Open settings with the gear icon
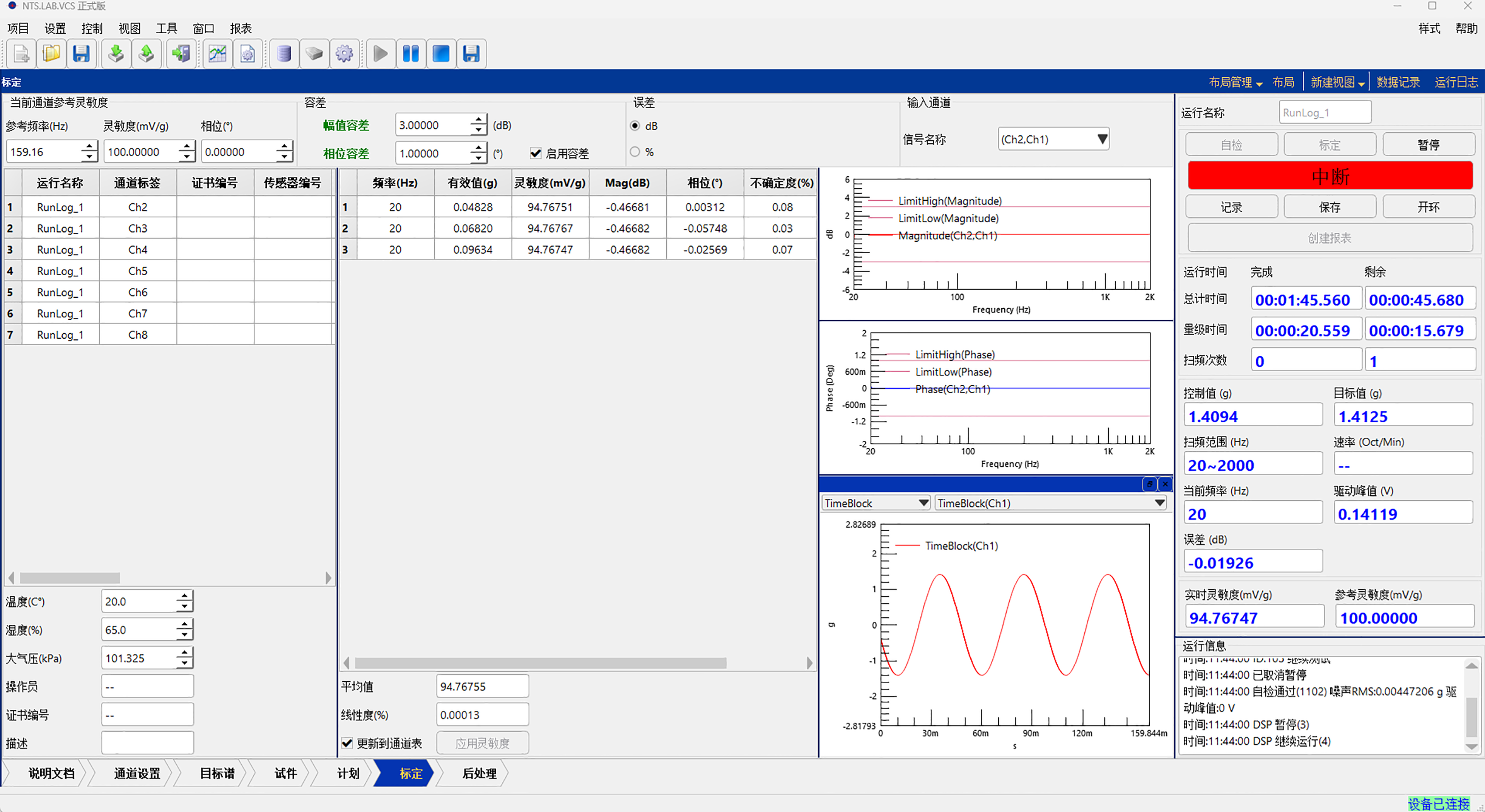Image resolution: width=1485 pixels, height=812 pixels. [x=344, y=54]
